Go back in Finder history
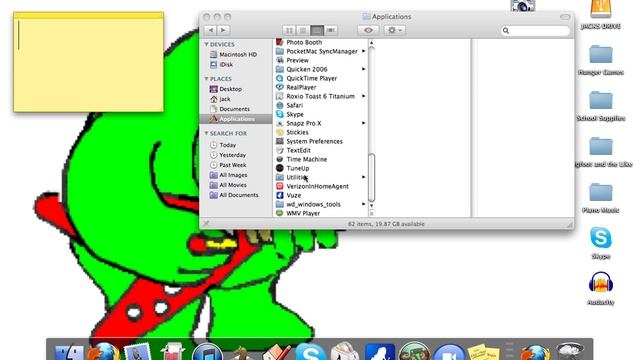Viewport: 640px width, 360px height. click(211, 30)
